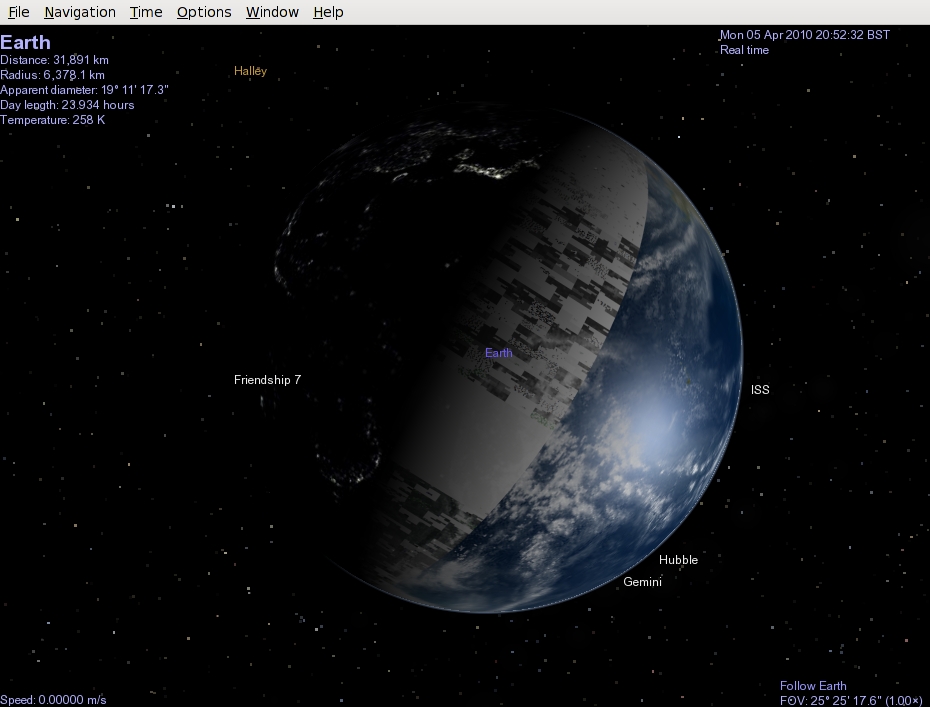The height and width of the screenshot is (707, 930).
Task: Click the Temperature 258 K info line
Action: pyautogui.click(x=52, y=120)
